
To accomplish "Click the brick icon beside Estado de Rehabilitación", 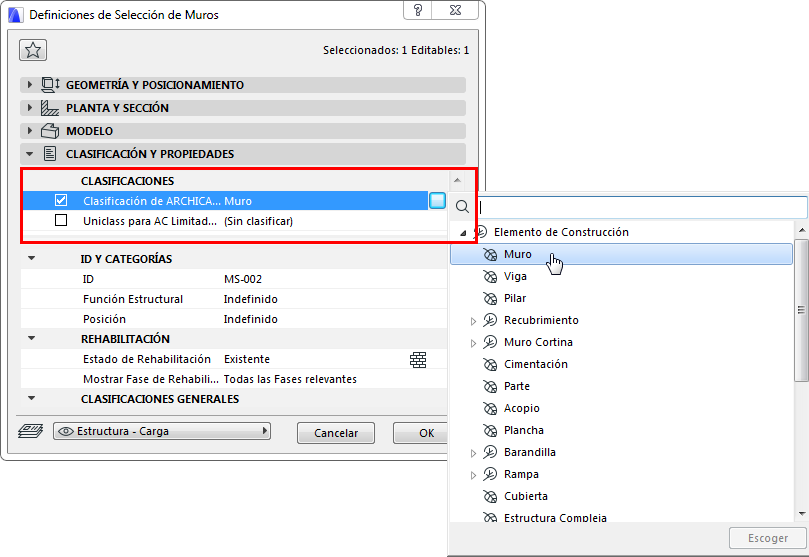I will click(x=418, y=359).
